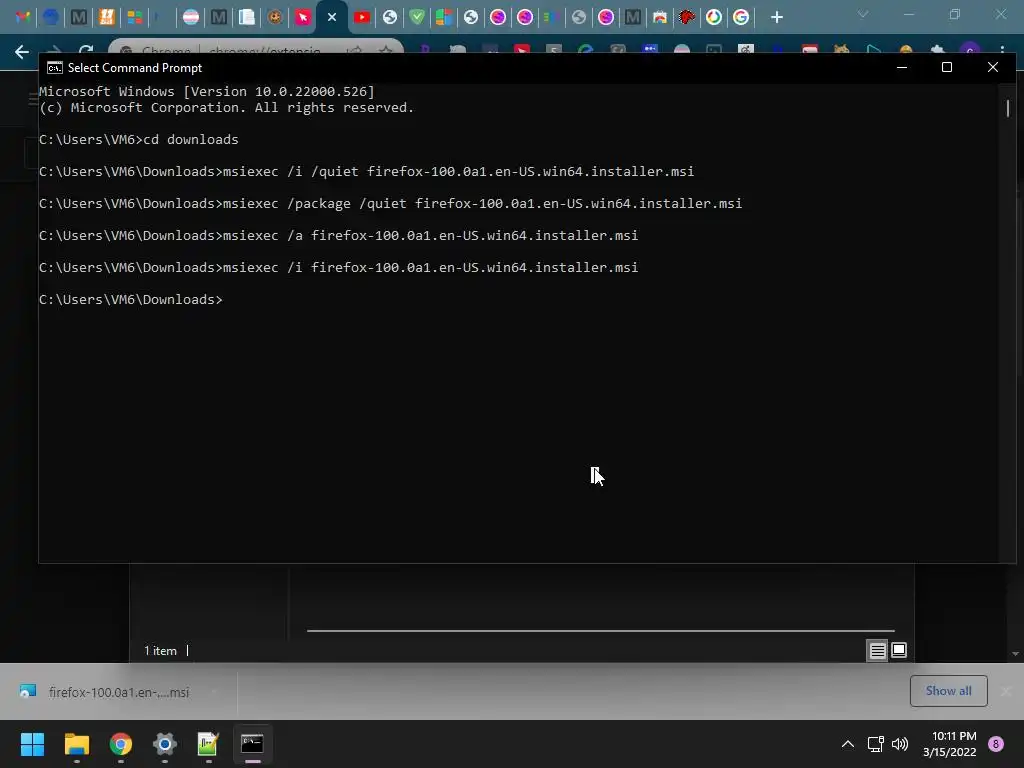Click the 'msiexec /package /quiet' command line
This screenshot has width=1024, height=768.
[x=391, y=204]
